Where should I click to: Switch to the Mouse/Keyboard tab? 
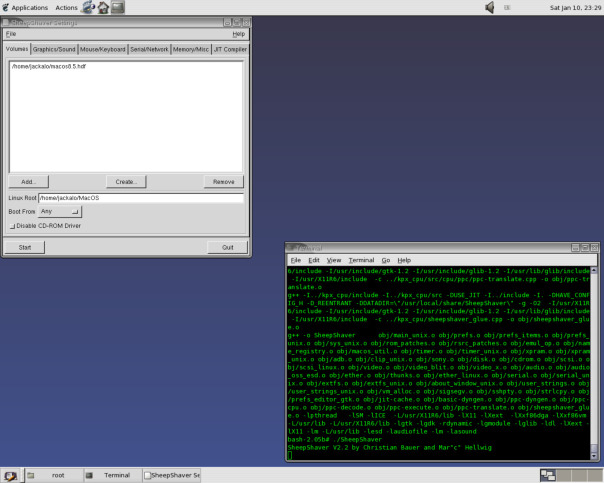coord(102,49)
